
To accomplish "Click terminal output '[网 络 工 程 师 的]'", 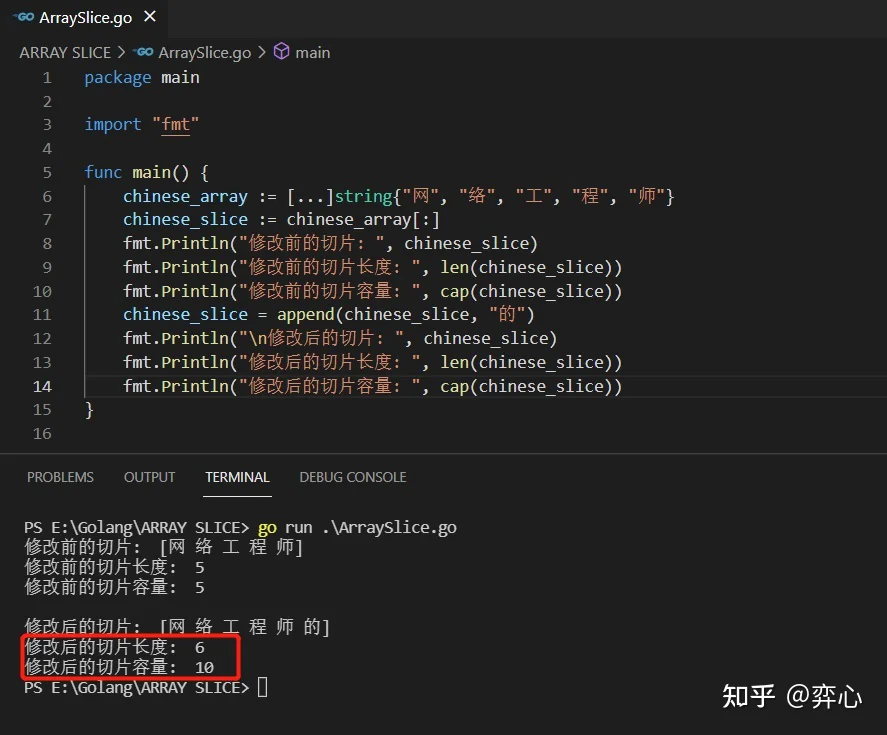I will pos(244,627).
